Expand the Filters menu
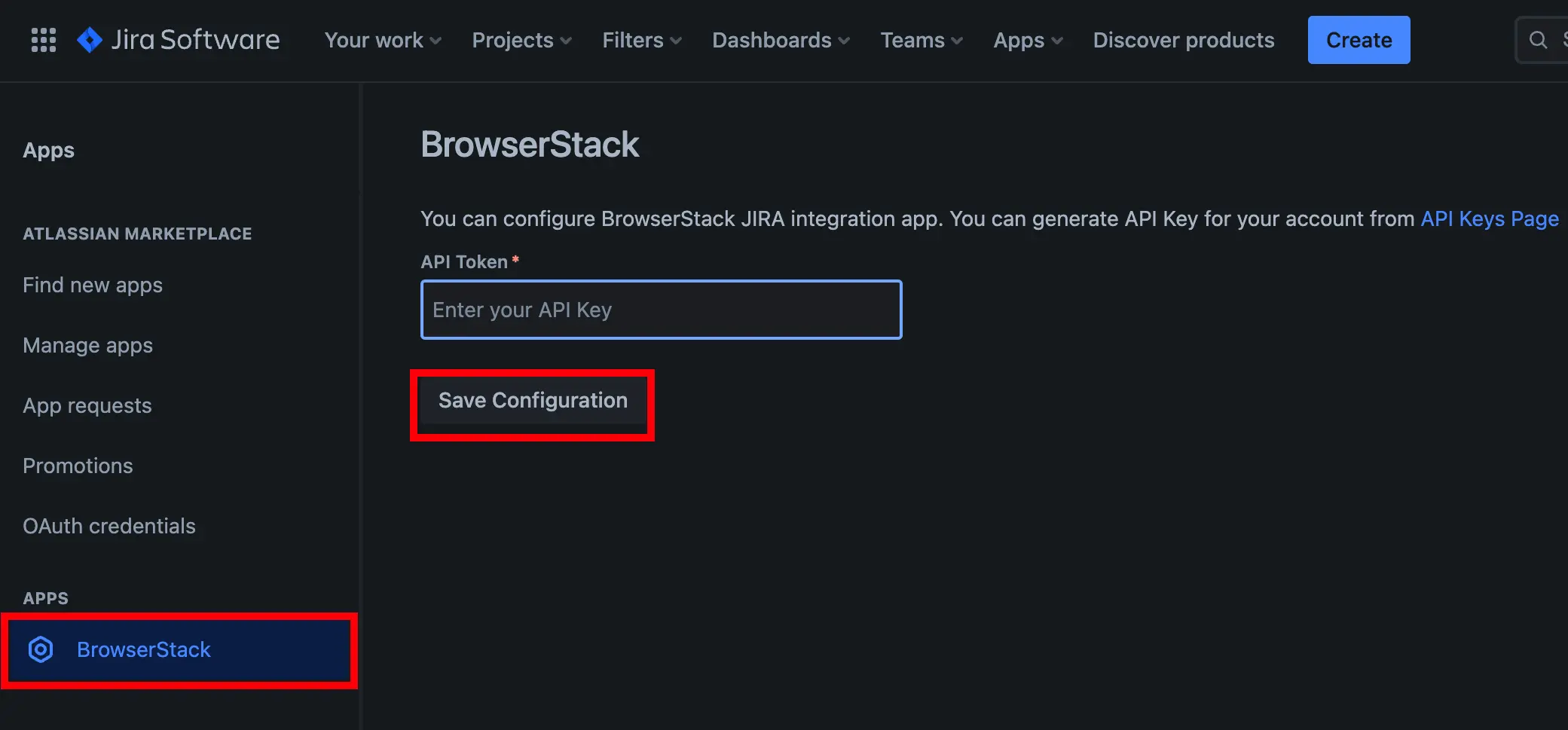Viewport: 1568px width, 730px height. (641, 40)
